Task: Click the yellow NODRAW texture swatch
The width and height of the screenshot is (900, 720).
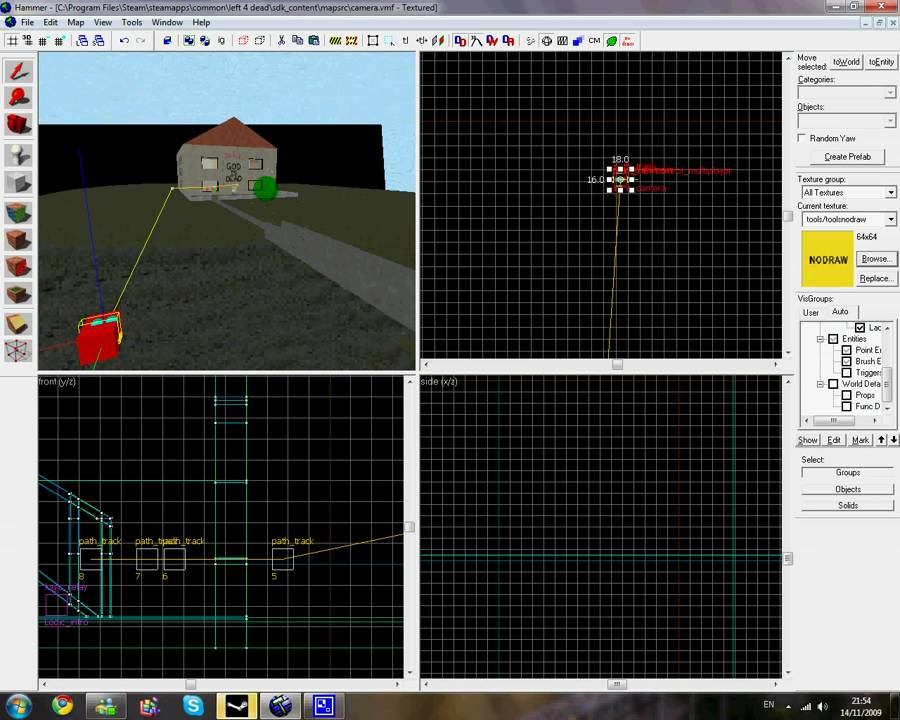Action: (828, 259)
